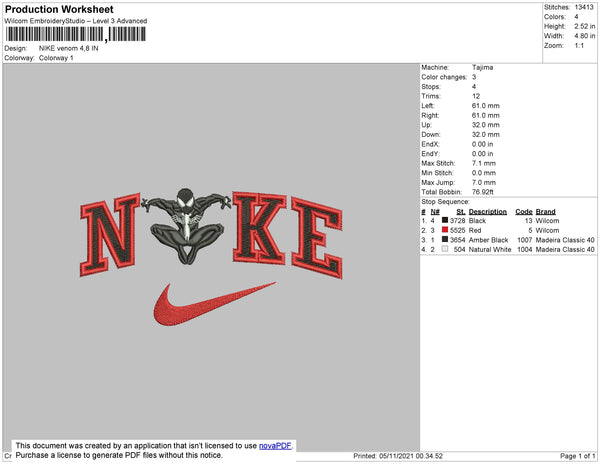Click the "Description" column header
Screen dimensions: 600x464
[x=488, y=212]
